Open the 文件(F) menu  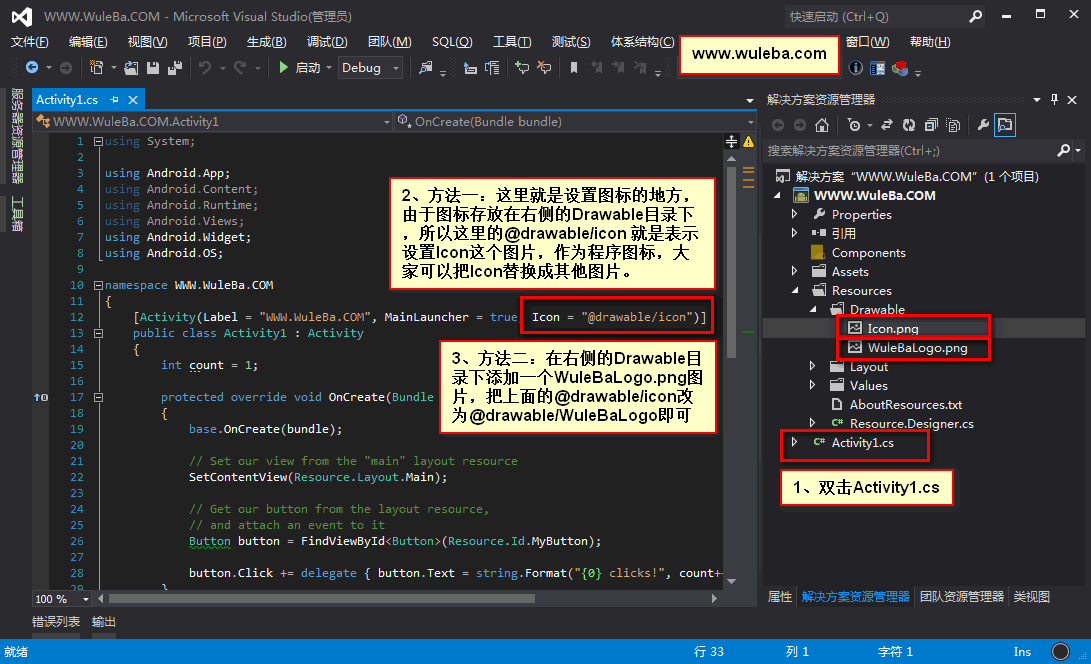click(x=30, y=42)
